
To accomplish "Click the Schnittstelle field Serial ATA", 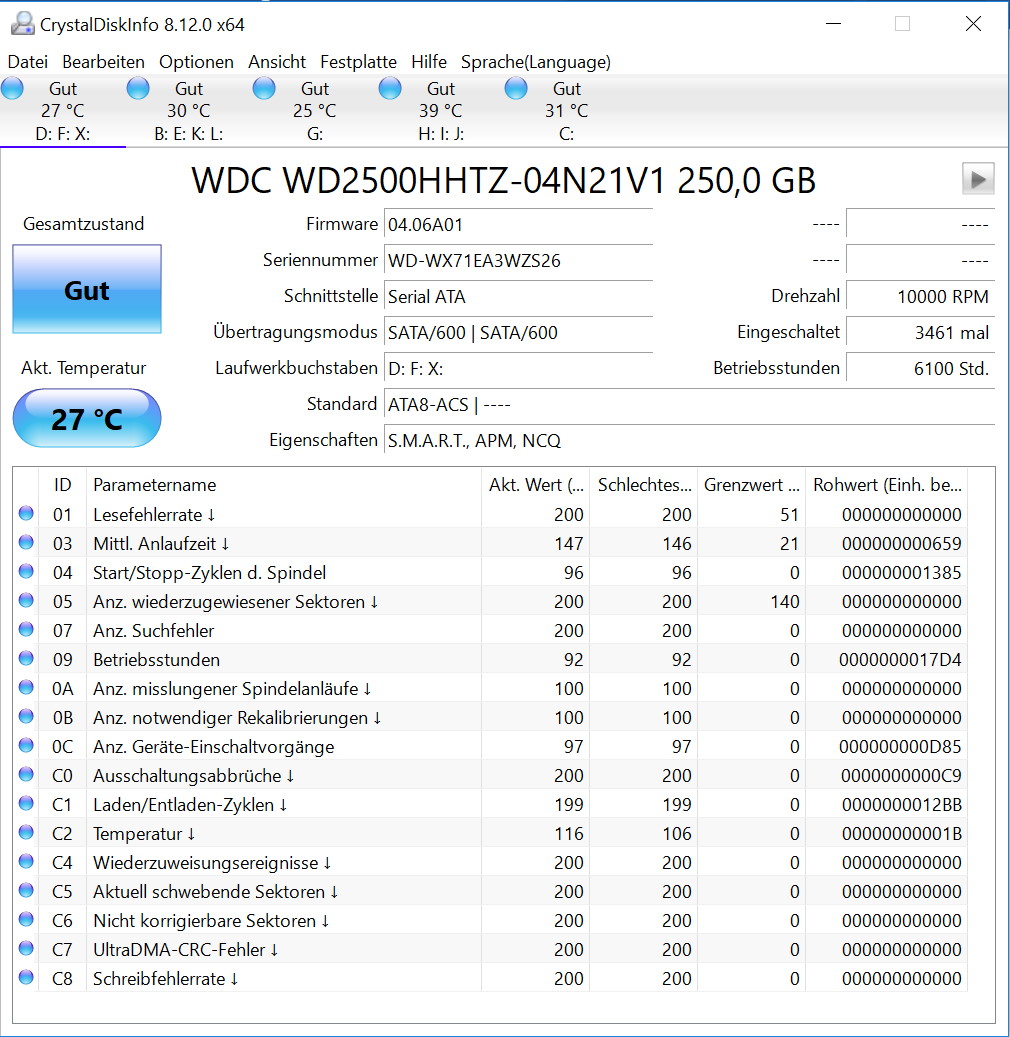I will pos(518,296).
